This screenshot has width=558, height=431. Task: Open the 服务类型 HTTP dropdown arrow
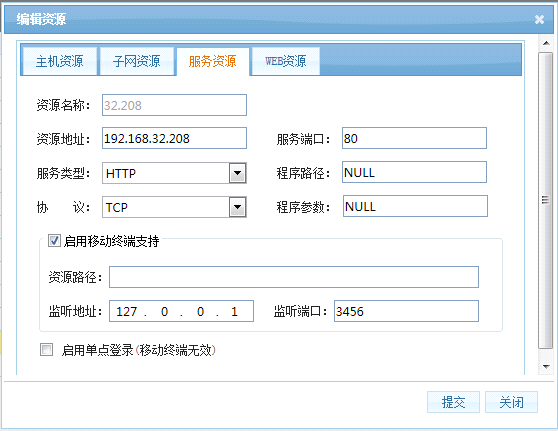(x=237, y=173)
